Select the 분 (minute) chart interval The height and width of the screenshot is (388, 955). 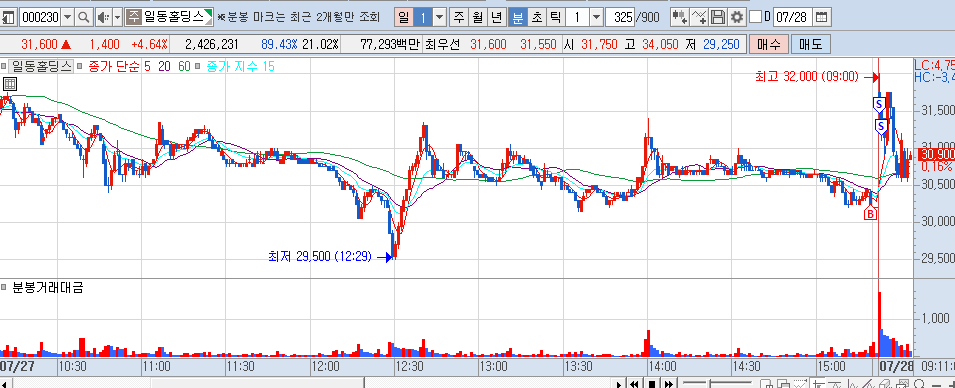point(517,17)
